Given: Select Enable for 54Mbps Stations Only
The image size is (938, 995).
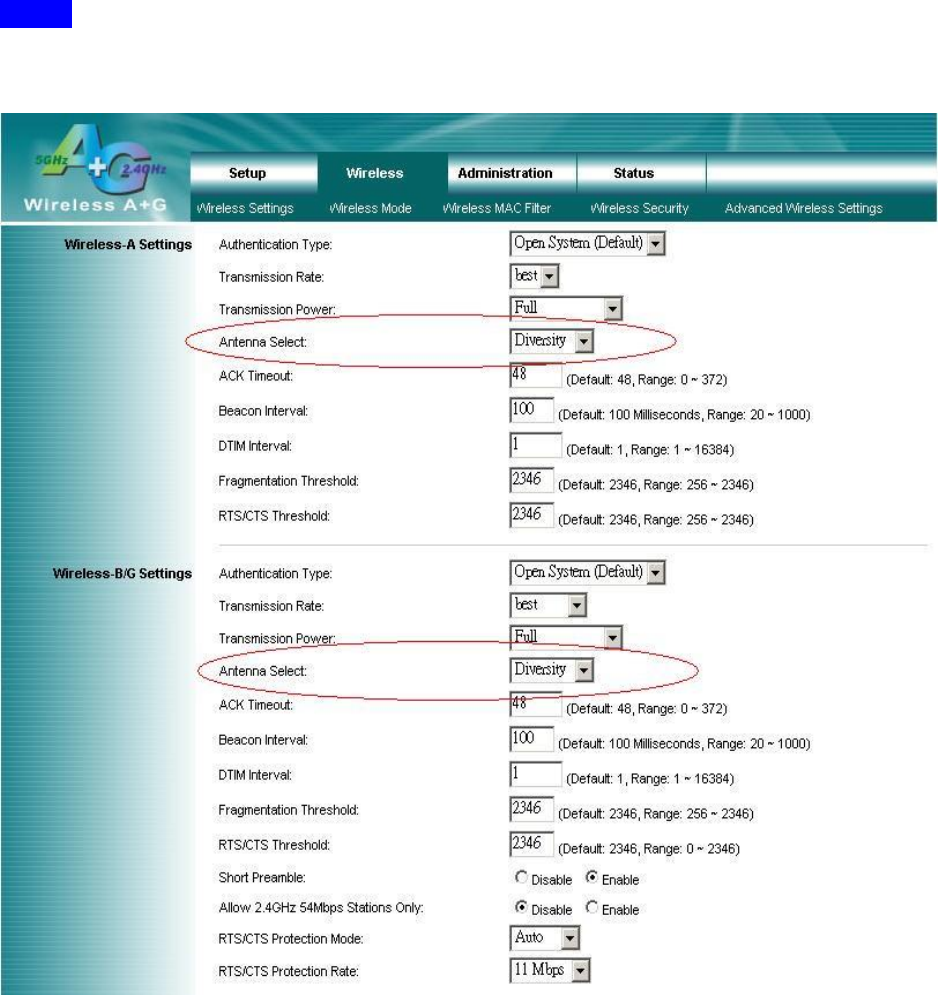Looking at the screenshot, I should (x=591, y=907).
